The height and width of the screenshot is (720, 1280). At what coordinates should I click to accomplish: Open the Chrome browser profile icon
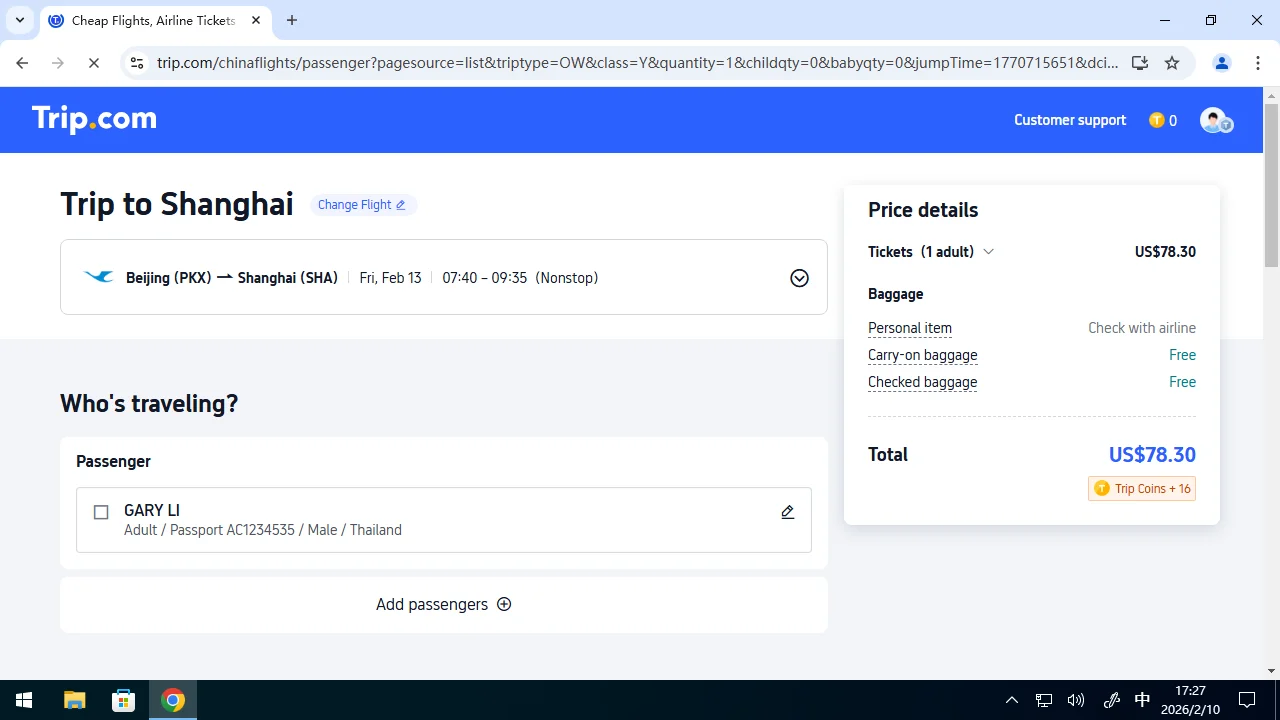coord(1221,62)
